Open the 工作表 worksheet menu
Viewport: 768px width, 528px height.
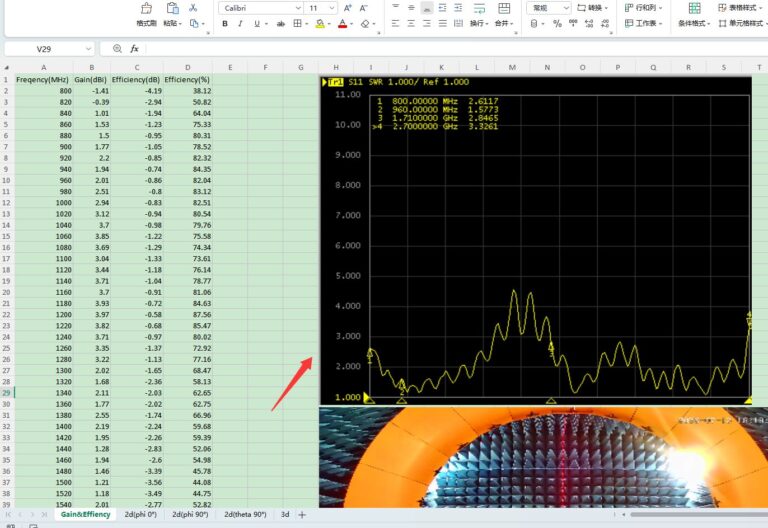[x=643, y=23]
